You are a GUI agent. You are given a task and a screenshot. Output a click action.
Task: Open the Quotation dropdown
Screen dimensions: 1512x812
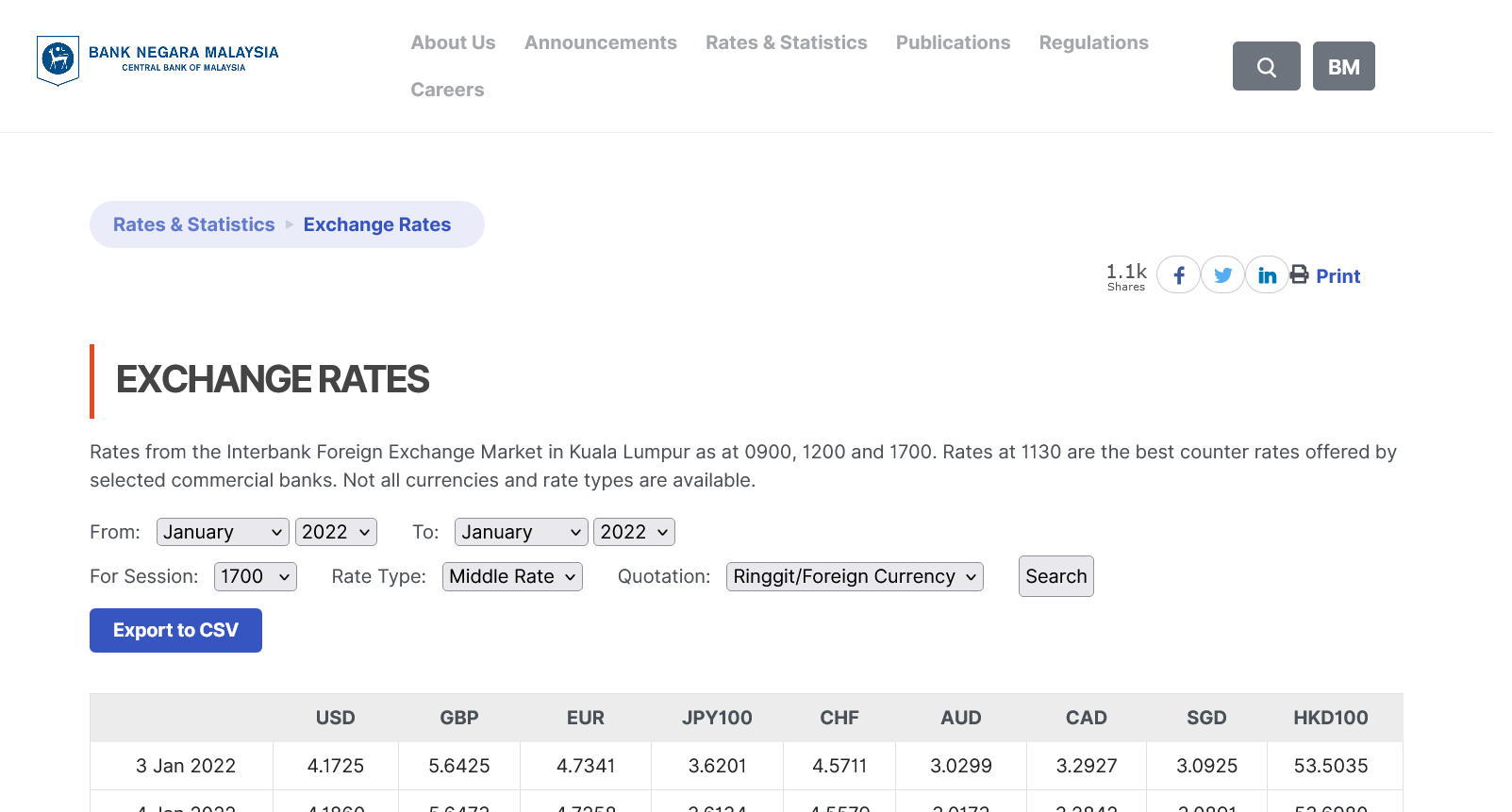tap(855, 576)
